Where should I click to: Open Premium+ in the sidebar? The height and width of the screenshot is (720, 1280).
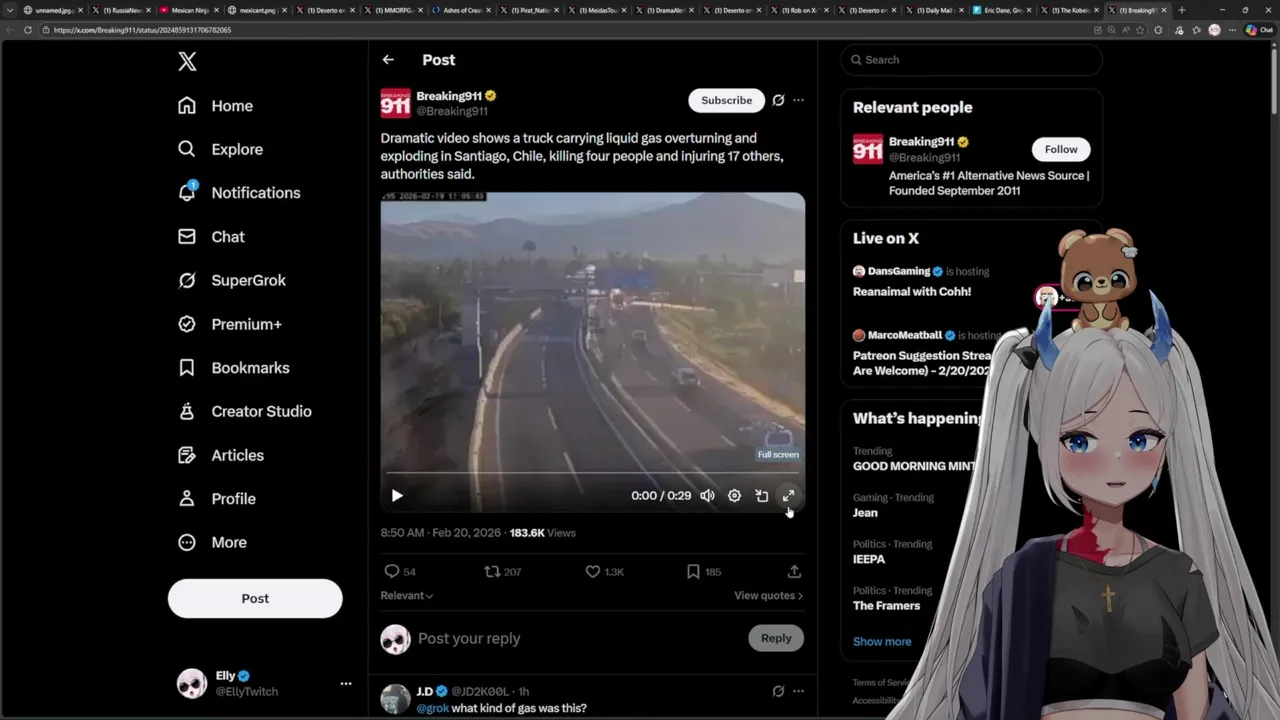tap(229, 324)
